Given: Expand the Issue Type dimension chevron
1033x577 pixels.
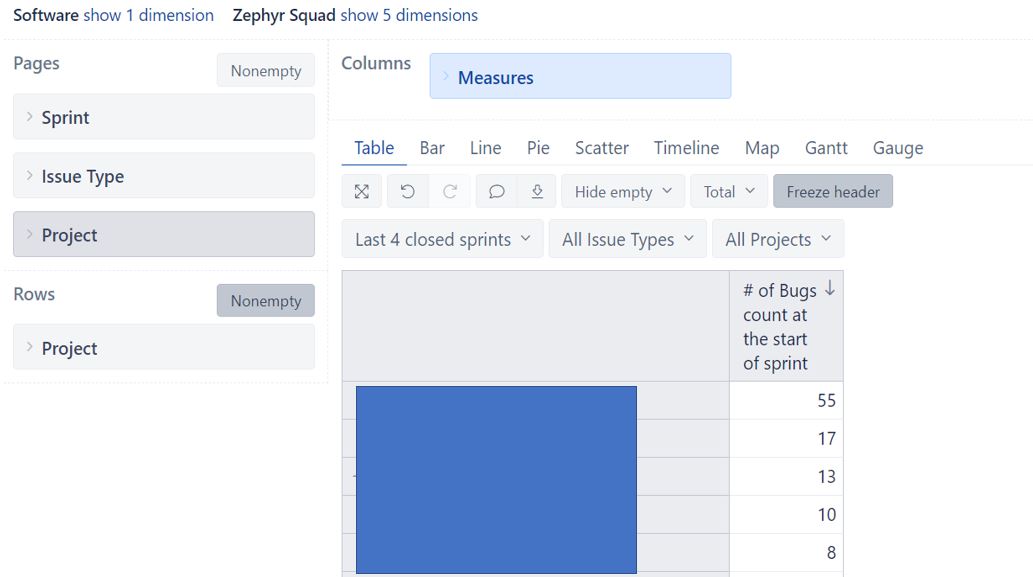Looking at the screenshot, I should pyautogui.click(x=30, y=175).
